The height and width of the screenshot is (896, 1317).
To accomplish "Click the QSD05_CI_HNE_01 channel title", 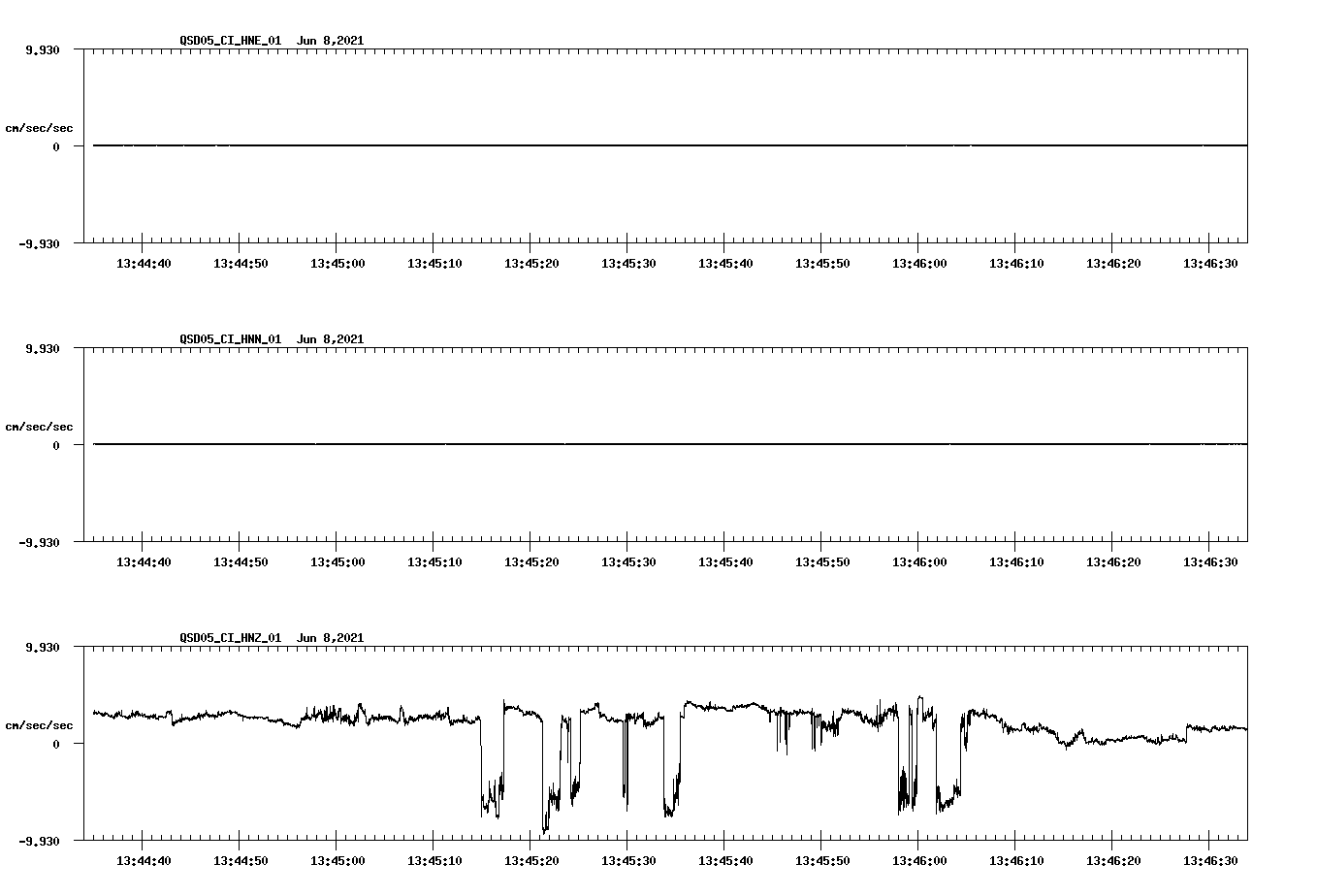I will pos(230,41).
